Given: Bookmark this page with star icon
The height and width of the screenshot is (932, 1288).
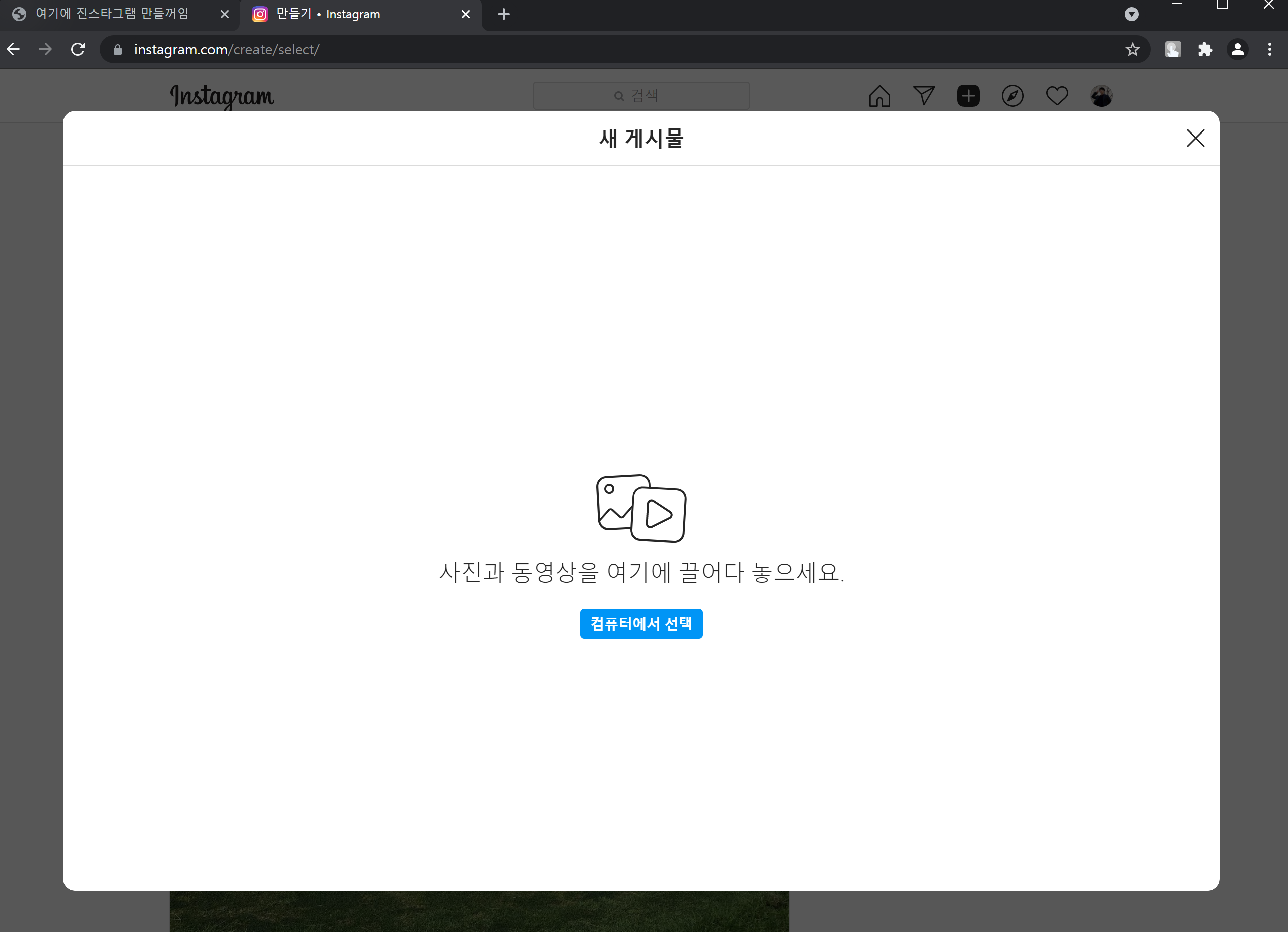Looking at the screenshot, I should click(x=1132, y=50).
